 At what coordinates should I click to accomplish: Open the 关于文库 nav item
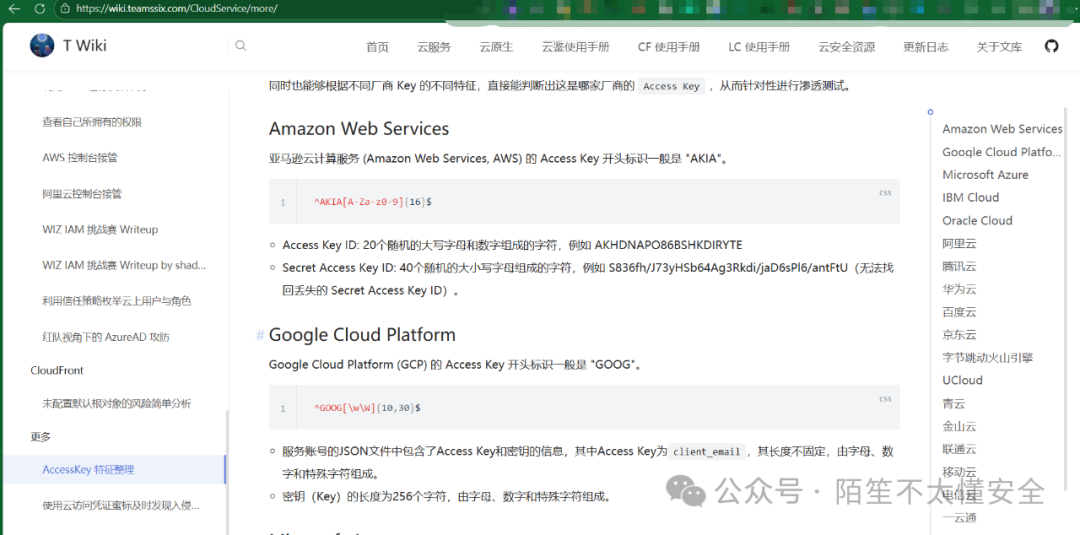pyautogui.click(x=999, y=47)
